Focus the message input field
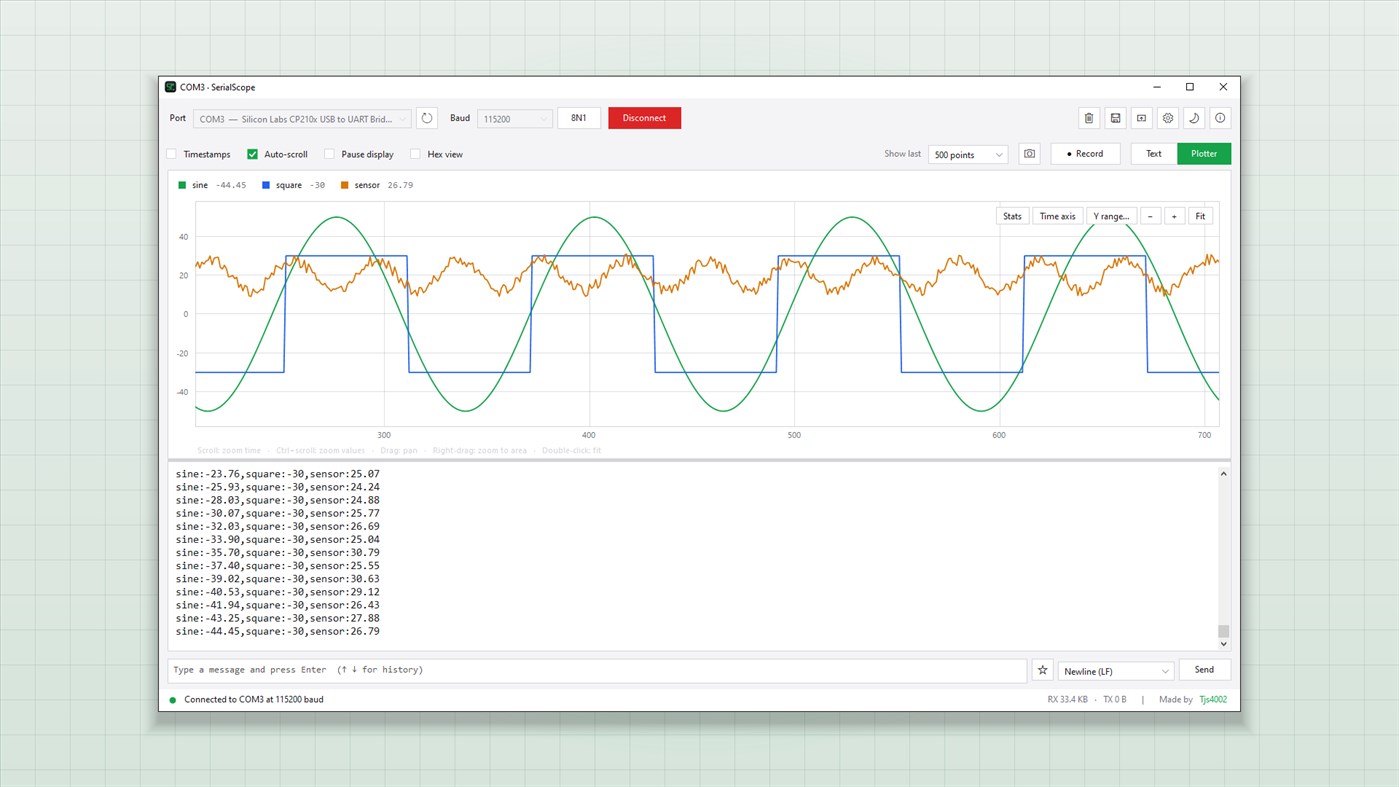This screenshot has width=1399, height=787. (x=597, y=670)
